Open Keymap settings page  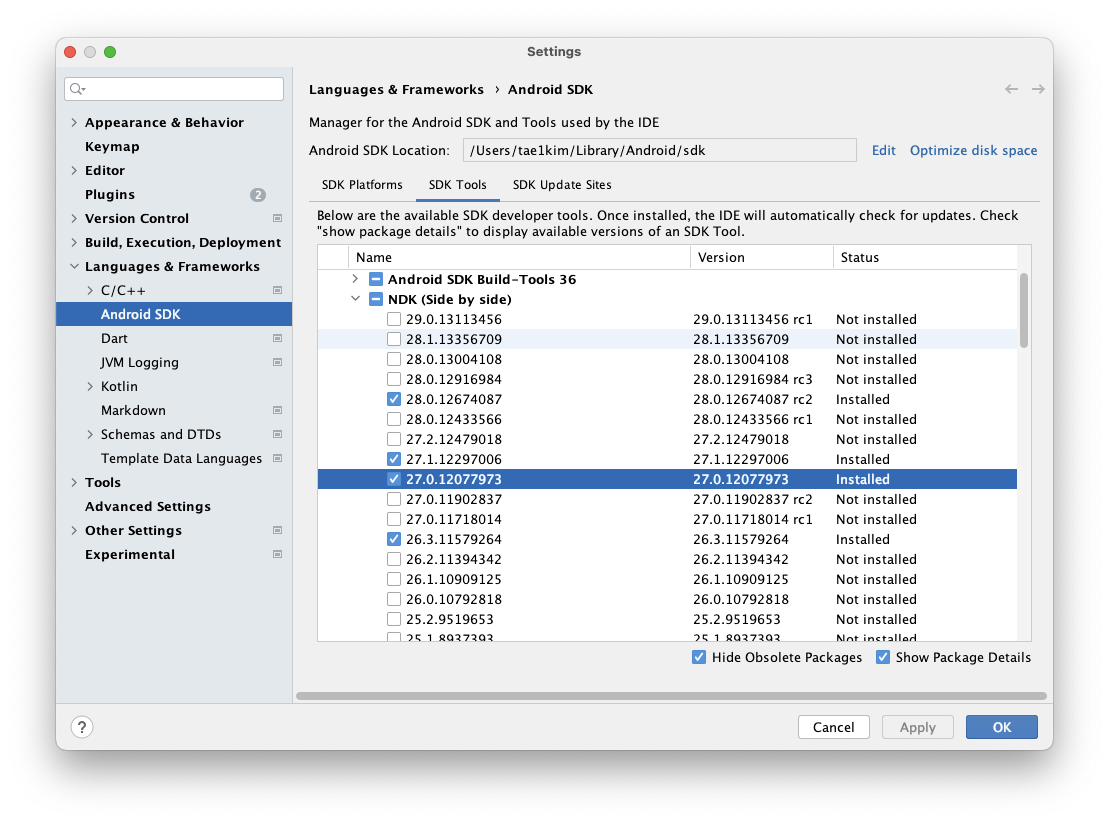pyautogui.click(x=112, y=146)
